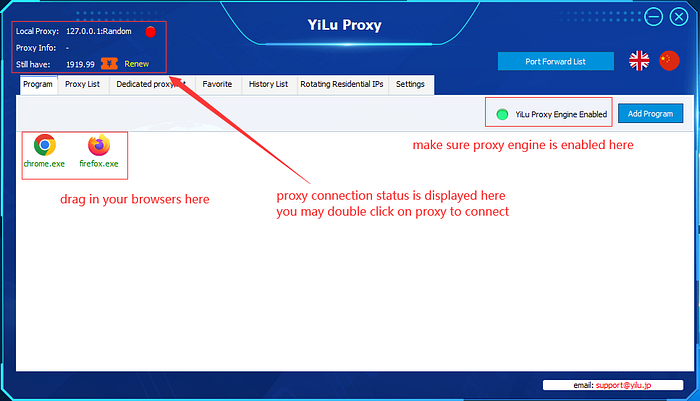Click the Still have label
This screenshot has width=700, height=401.
33,64
